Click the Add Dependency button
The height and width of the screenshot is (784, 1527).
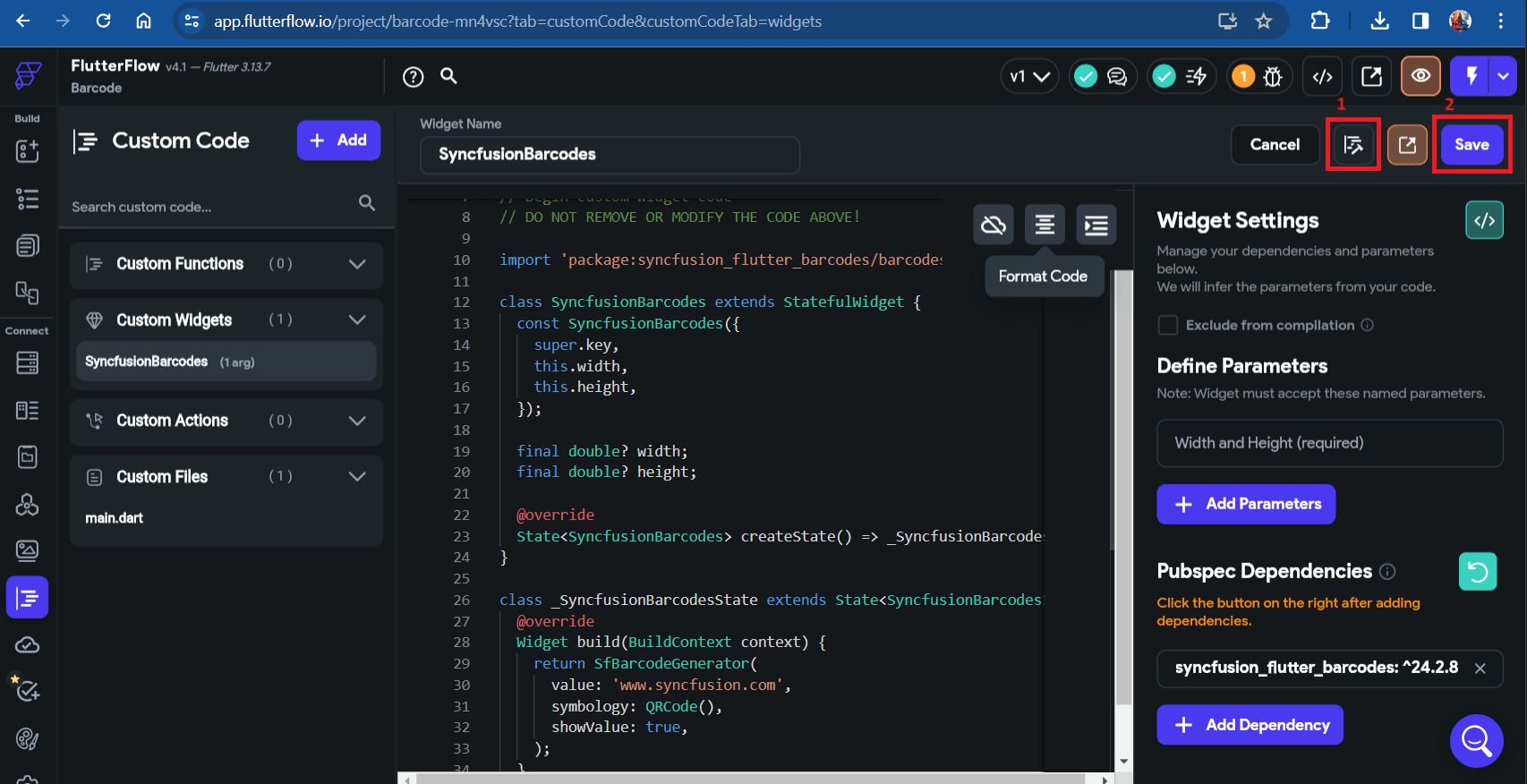click(1250, 725)
